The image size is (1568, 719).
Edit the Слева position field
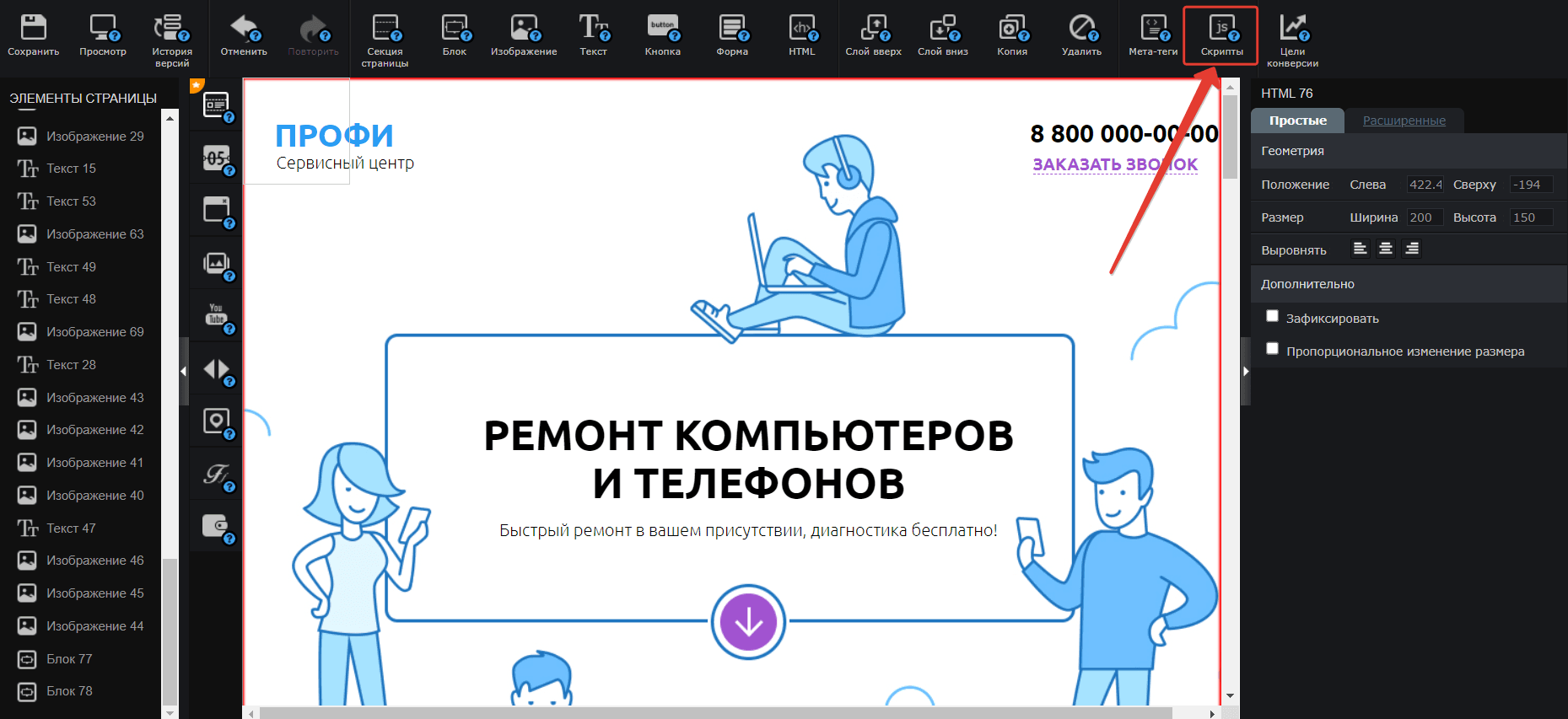[1425, 185]
